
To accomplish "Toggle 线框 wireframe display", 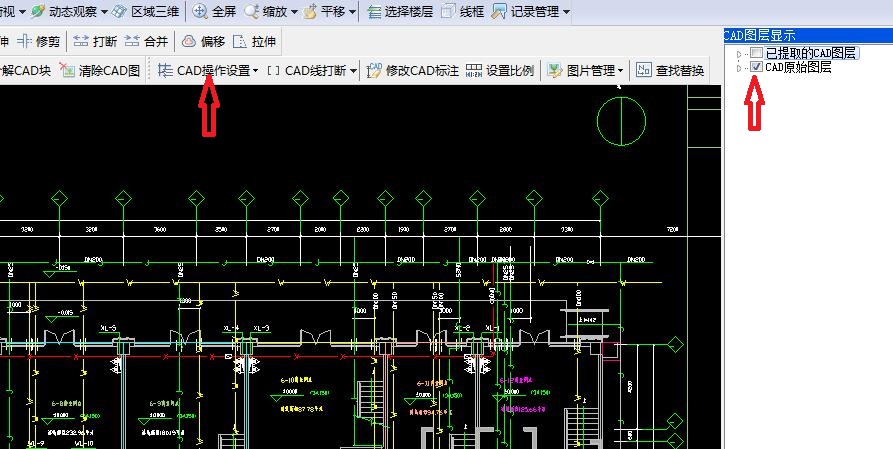I will pos(463,11).
